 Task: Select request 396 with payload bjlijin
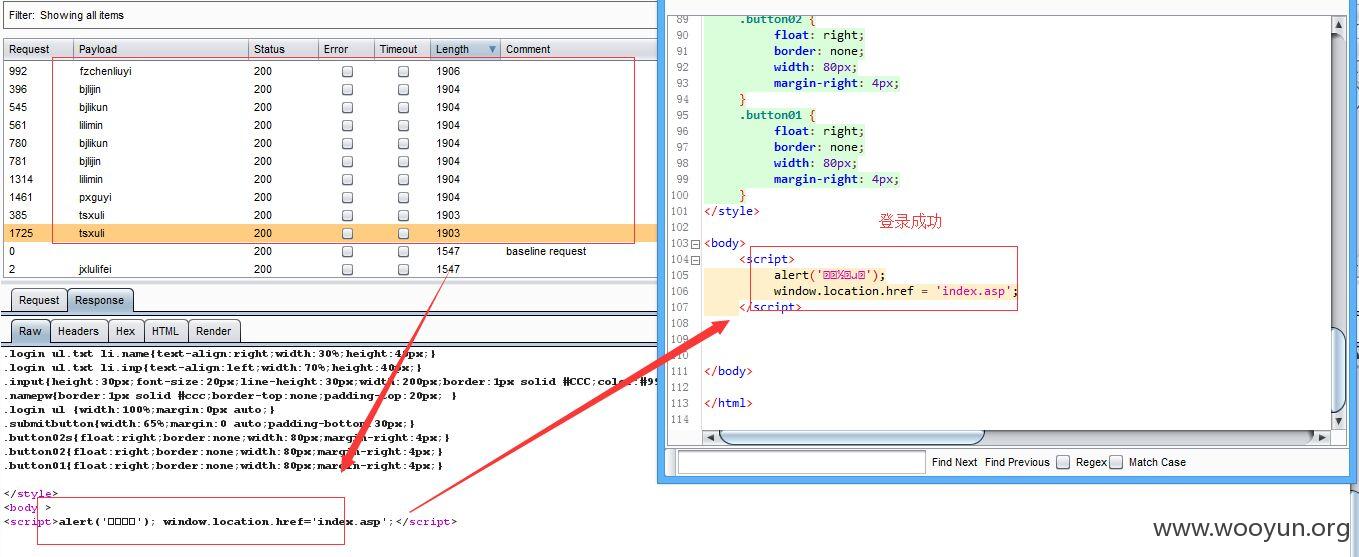tap(330, 89)
